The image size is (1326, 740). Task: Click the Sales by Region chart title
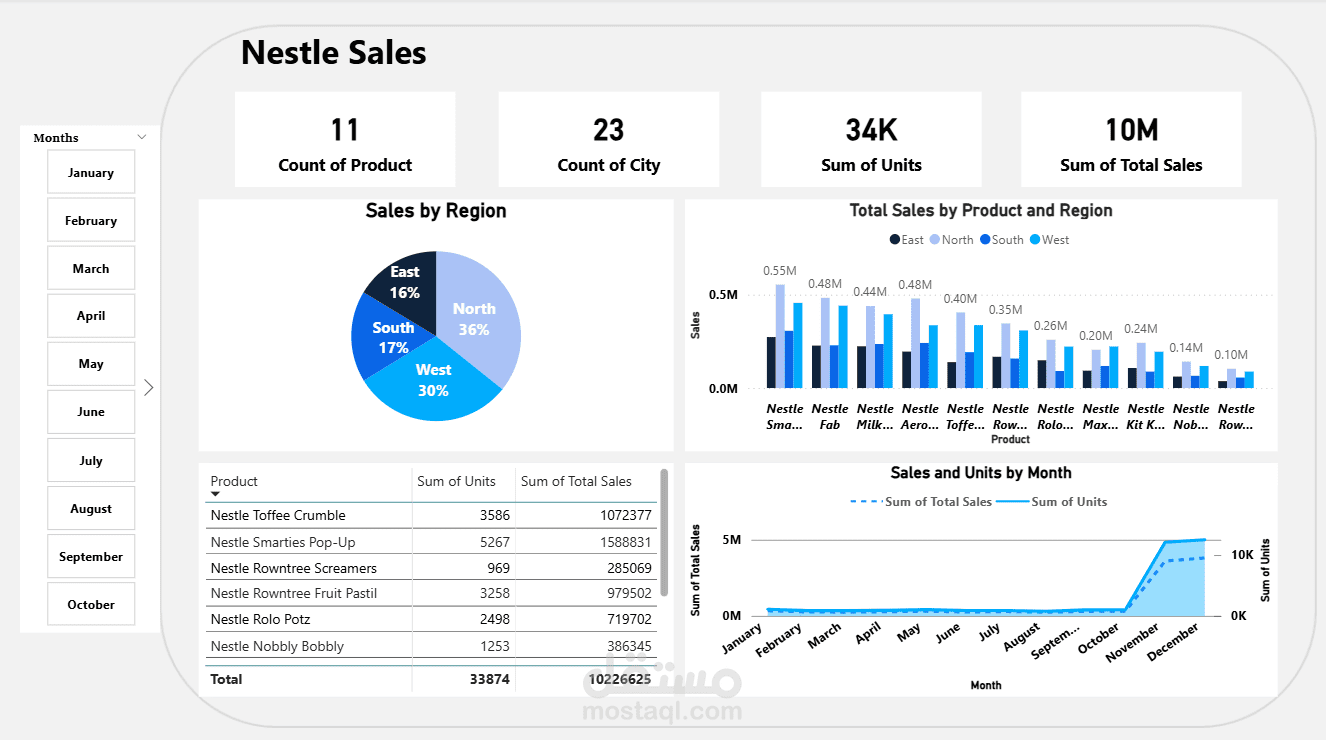(x=436, y=211)
